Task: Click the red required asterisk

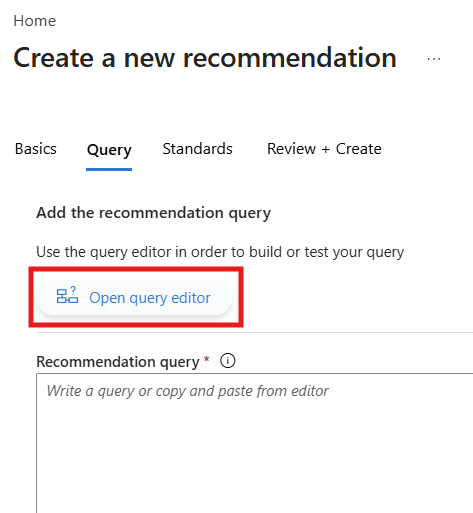Action: [207, 360]
